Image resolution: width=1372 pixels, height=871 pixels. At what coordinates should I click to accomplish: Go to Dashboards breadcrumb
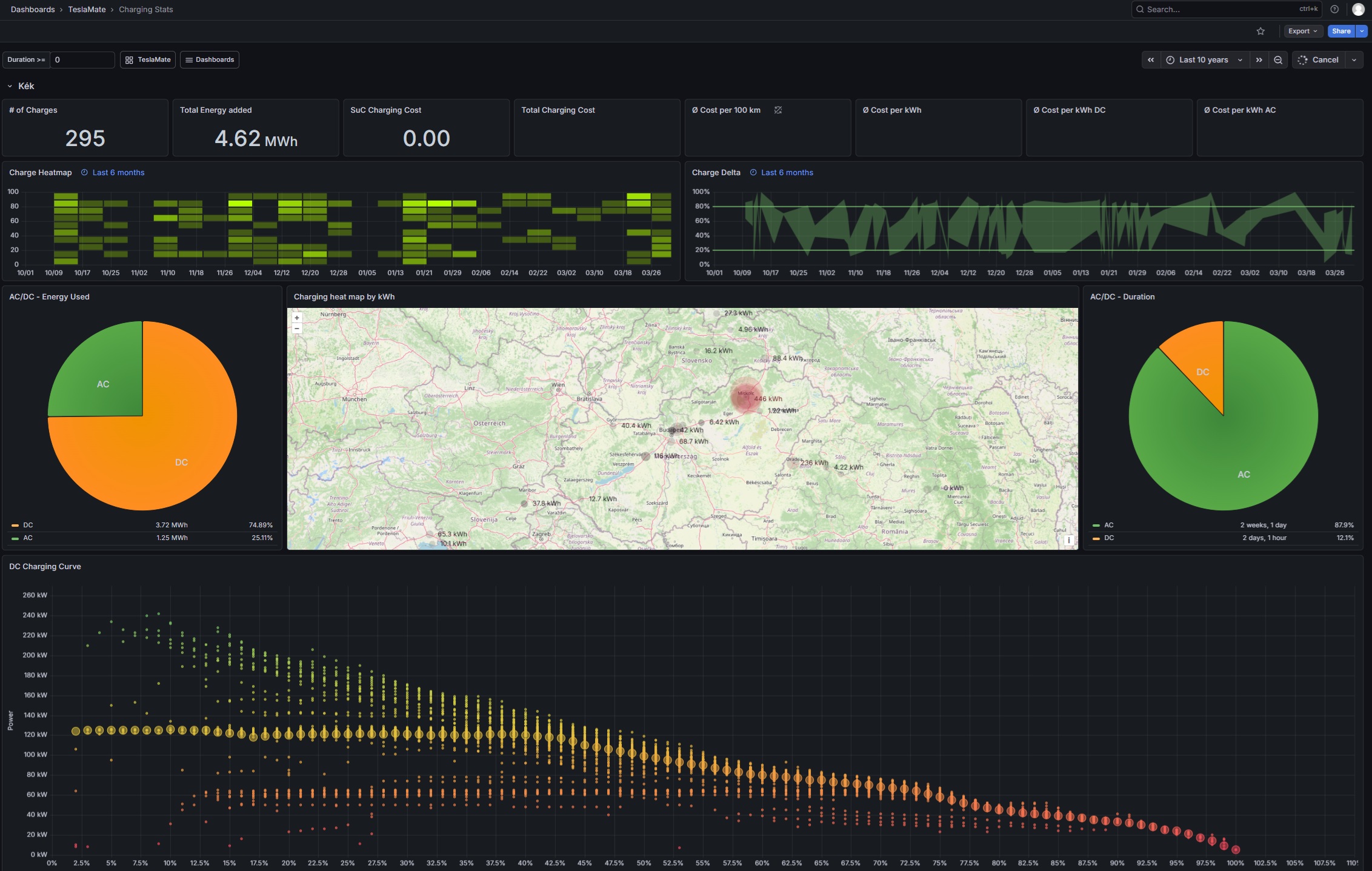point(33,9)
